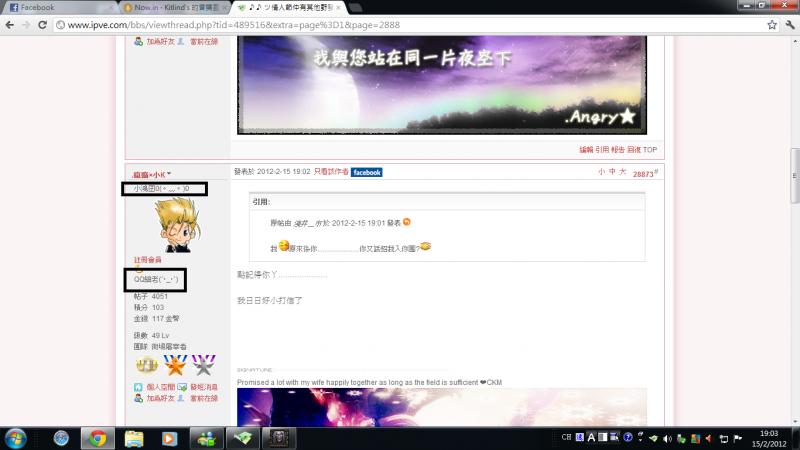The image size is (800, 450).
Task: Click the speaker volume tray icon
Action: 667,438
